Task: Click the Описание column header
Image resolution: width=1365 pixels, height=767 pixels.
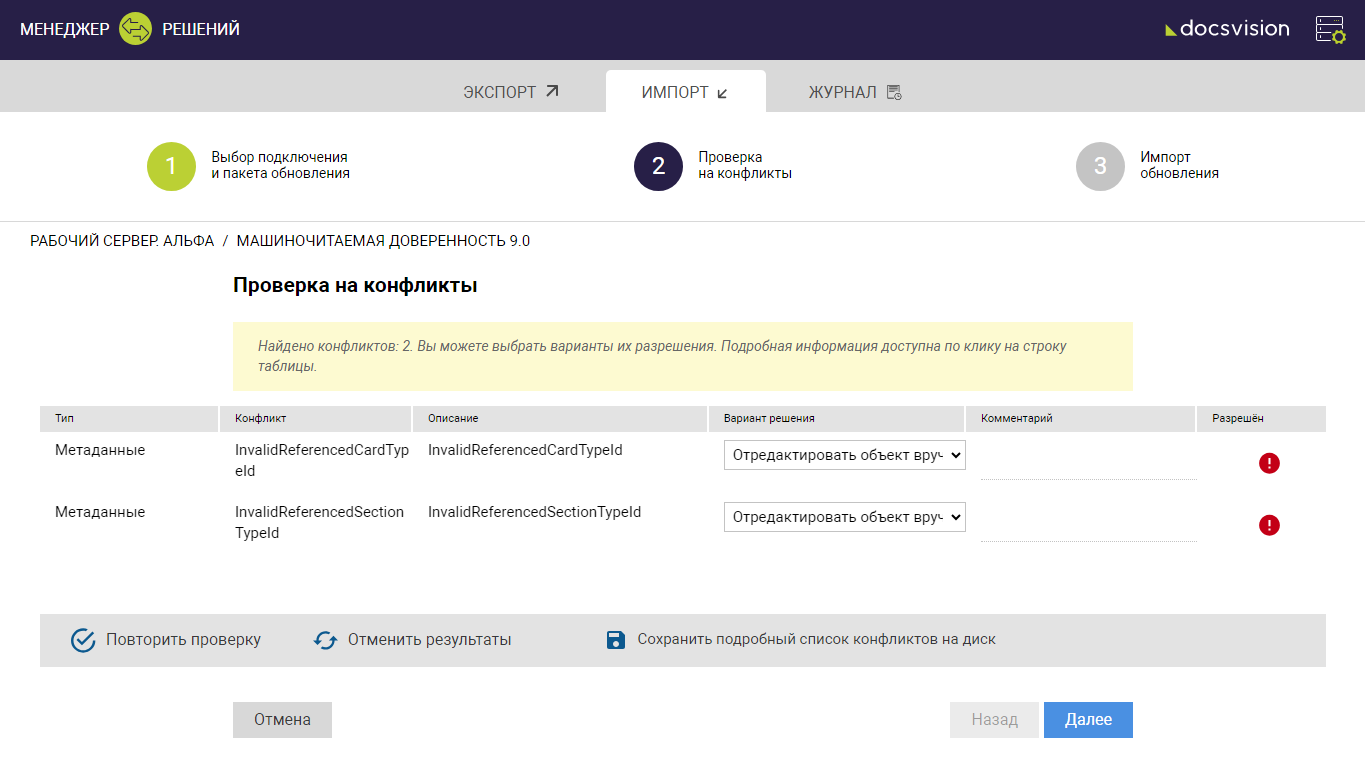Action: 560,419
